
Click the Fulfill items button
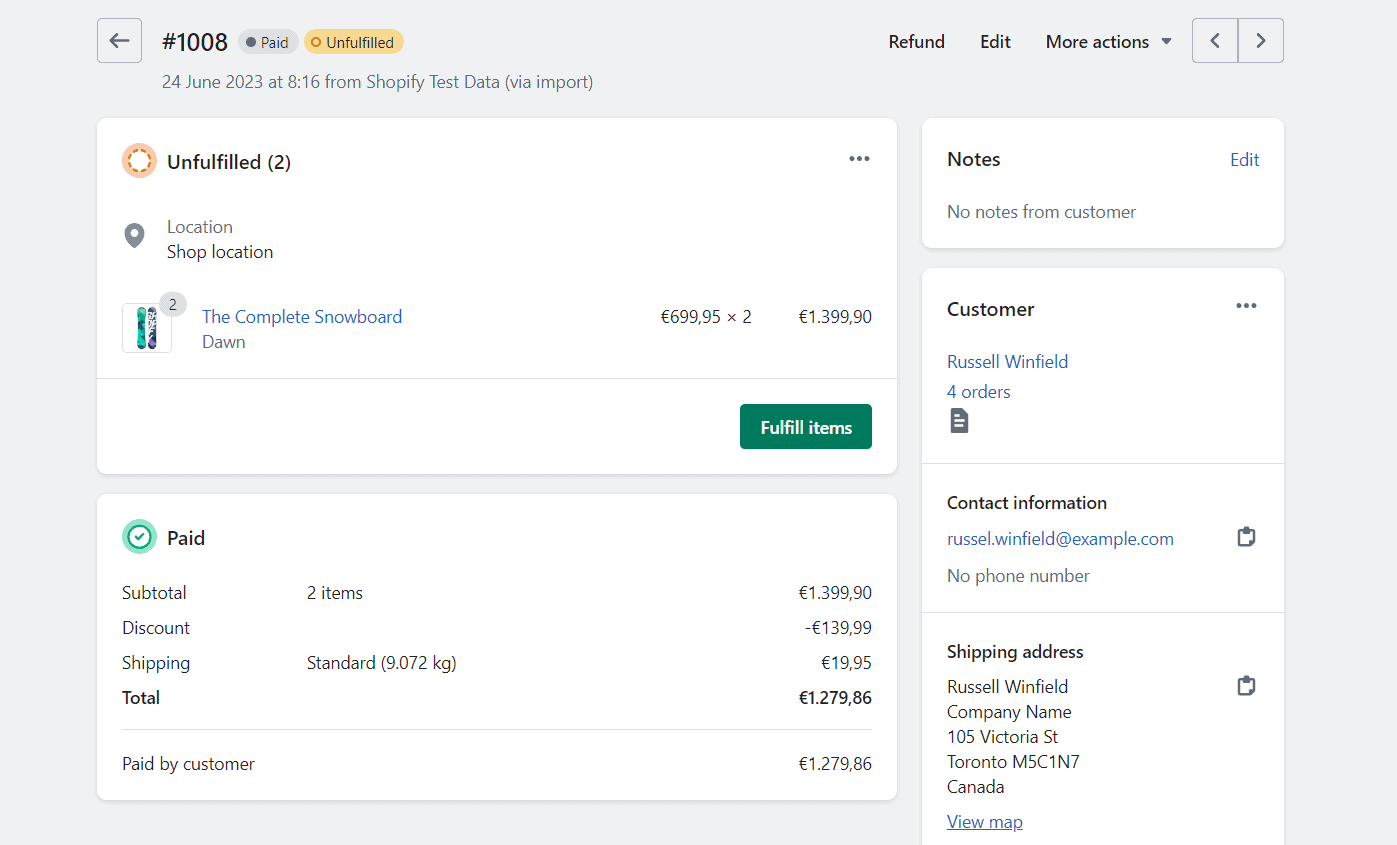(805, 426)
